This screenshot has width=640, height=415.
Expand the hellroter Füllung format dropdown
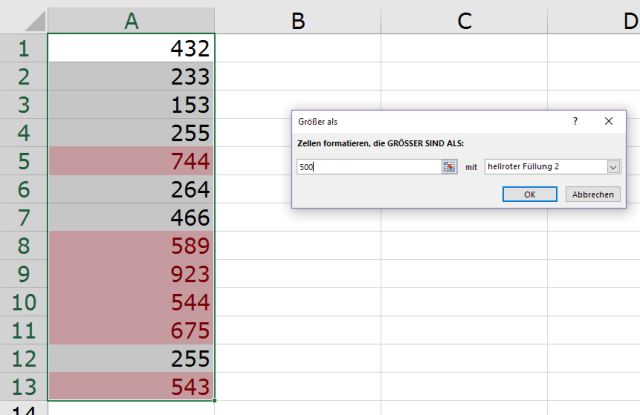613,167
